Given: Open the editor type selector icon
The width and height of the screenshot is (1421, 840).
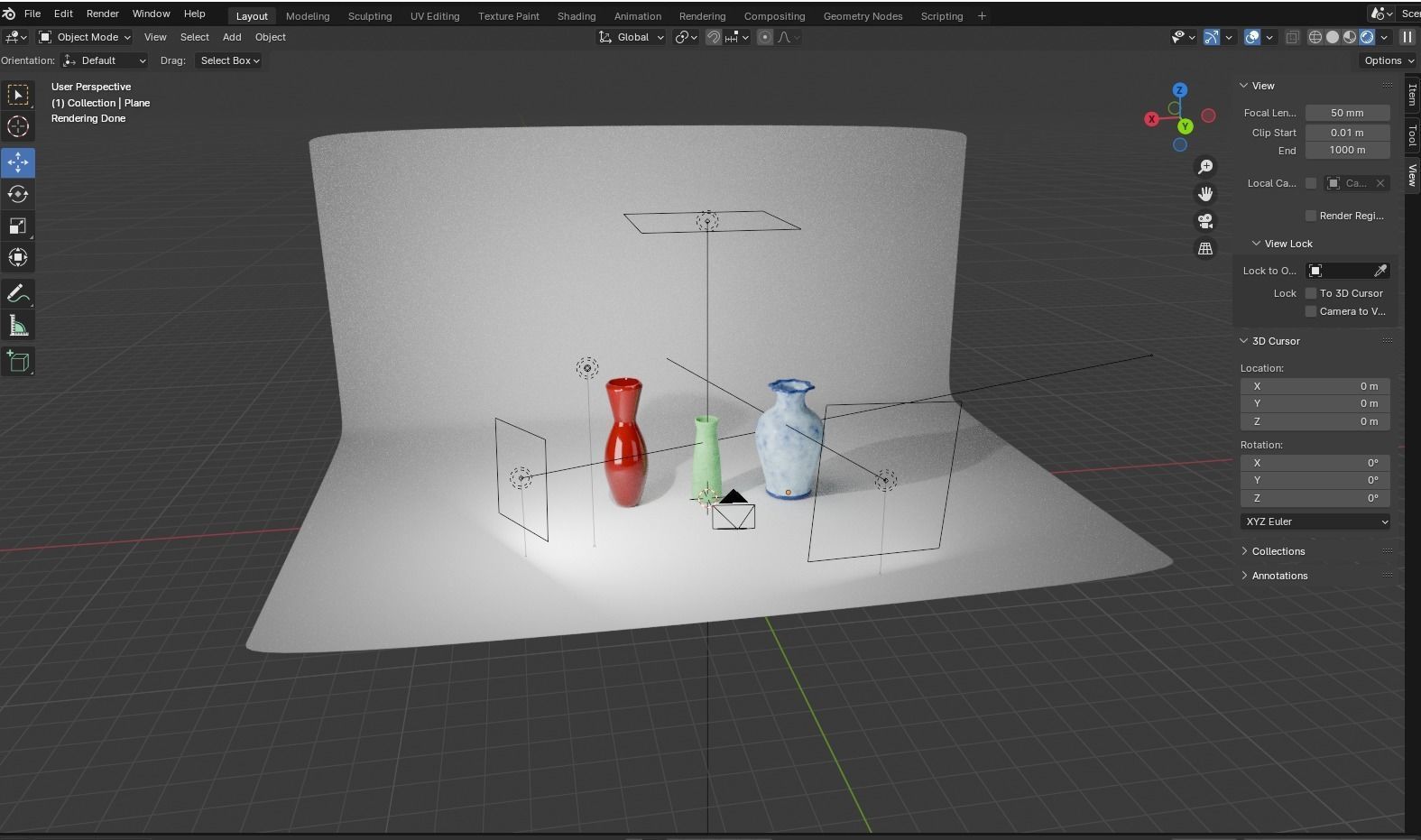Looking at the screenshot, I should (x=15, y=37).
